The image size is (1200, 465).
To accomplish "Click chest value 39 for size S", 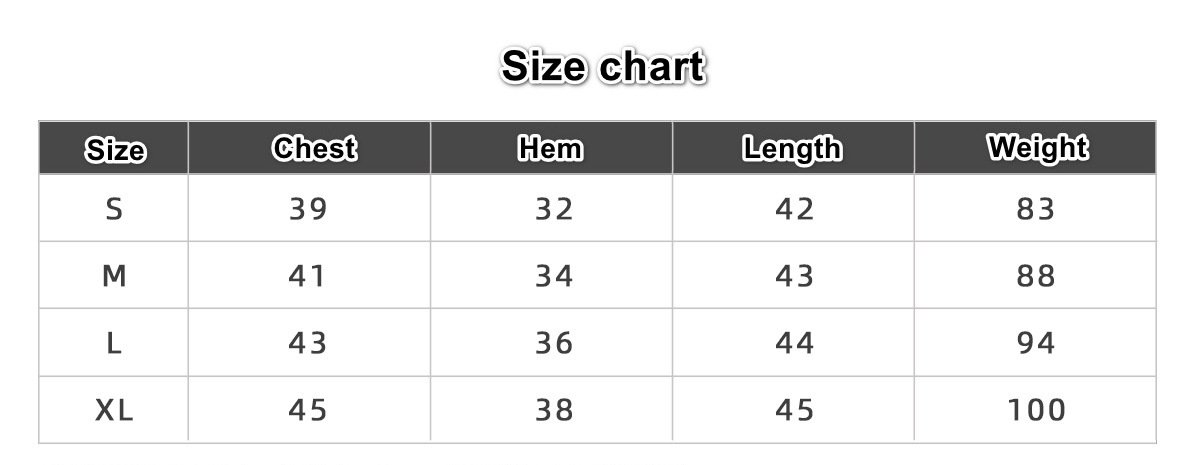I will click(x=308, y=209).
